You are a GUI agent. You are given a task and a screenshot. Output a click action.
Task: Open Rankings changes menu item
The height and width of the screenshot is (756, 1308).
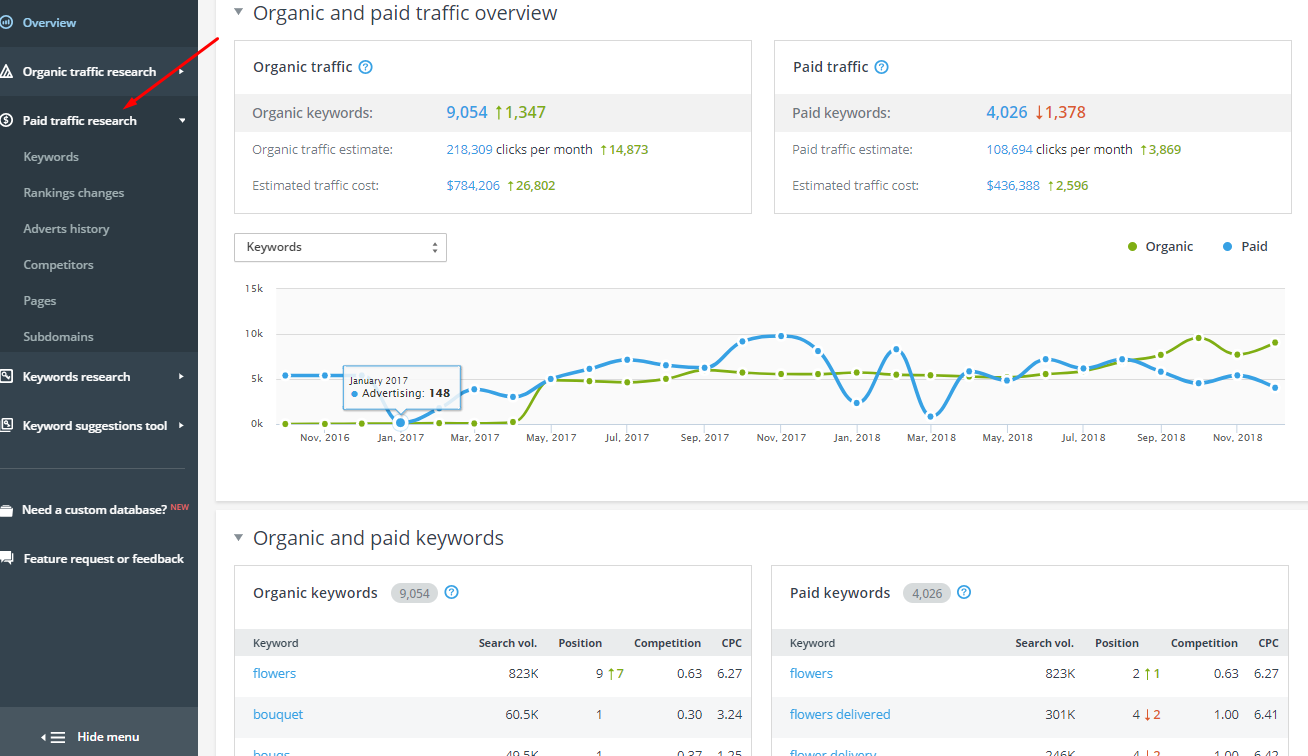(74, 193)
